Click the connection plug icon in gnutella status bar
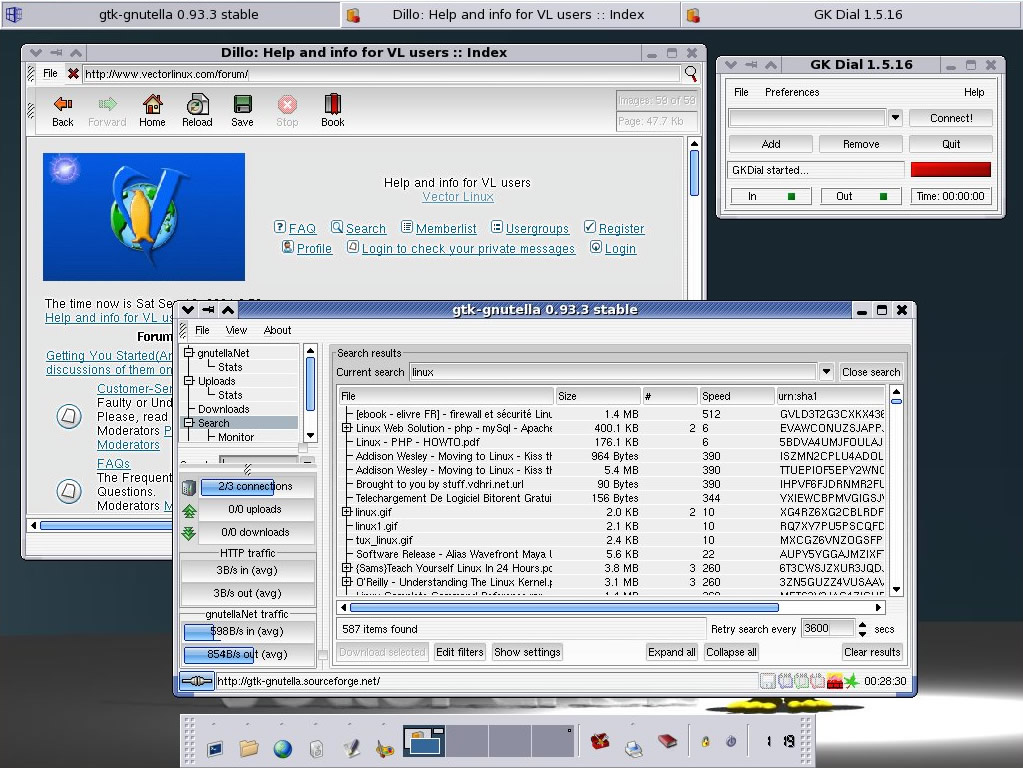The width and height of the screenshot is (1023, 768). tap(196, 681)
